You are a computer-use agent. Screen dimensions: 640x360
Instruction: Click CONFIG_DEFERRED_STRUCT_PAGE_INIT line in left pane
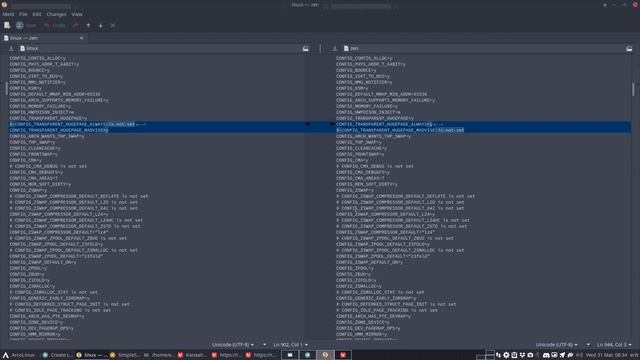pyautogui.click(x=69, y=304)
